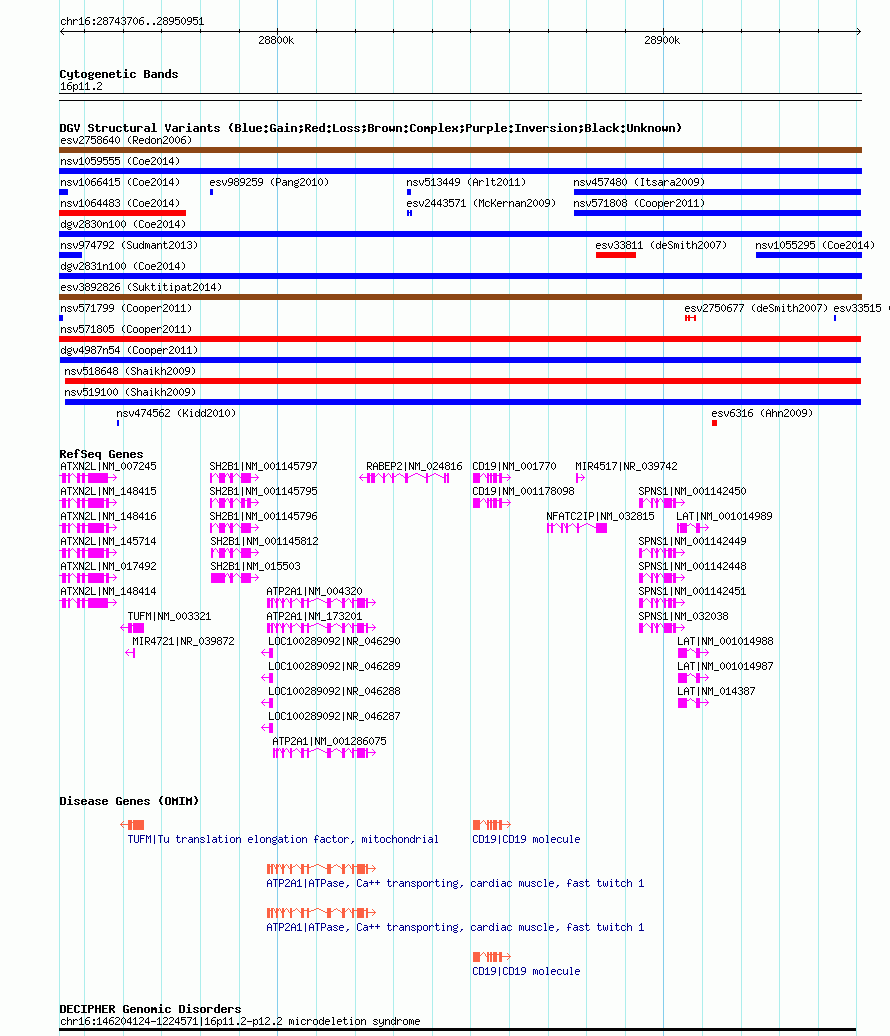Select the nsv513449 (Arlt2011) label
This screenshot has width=890, height=1036.
tap(466, 182)
